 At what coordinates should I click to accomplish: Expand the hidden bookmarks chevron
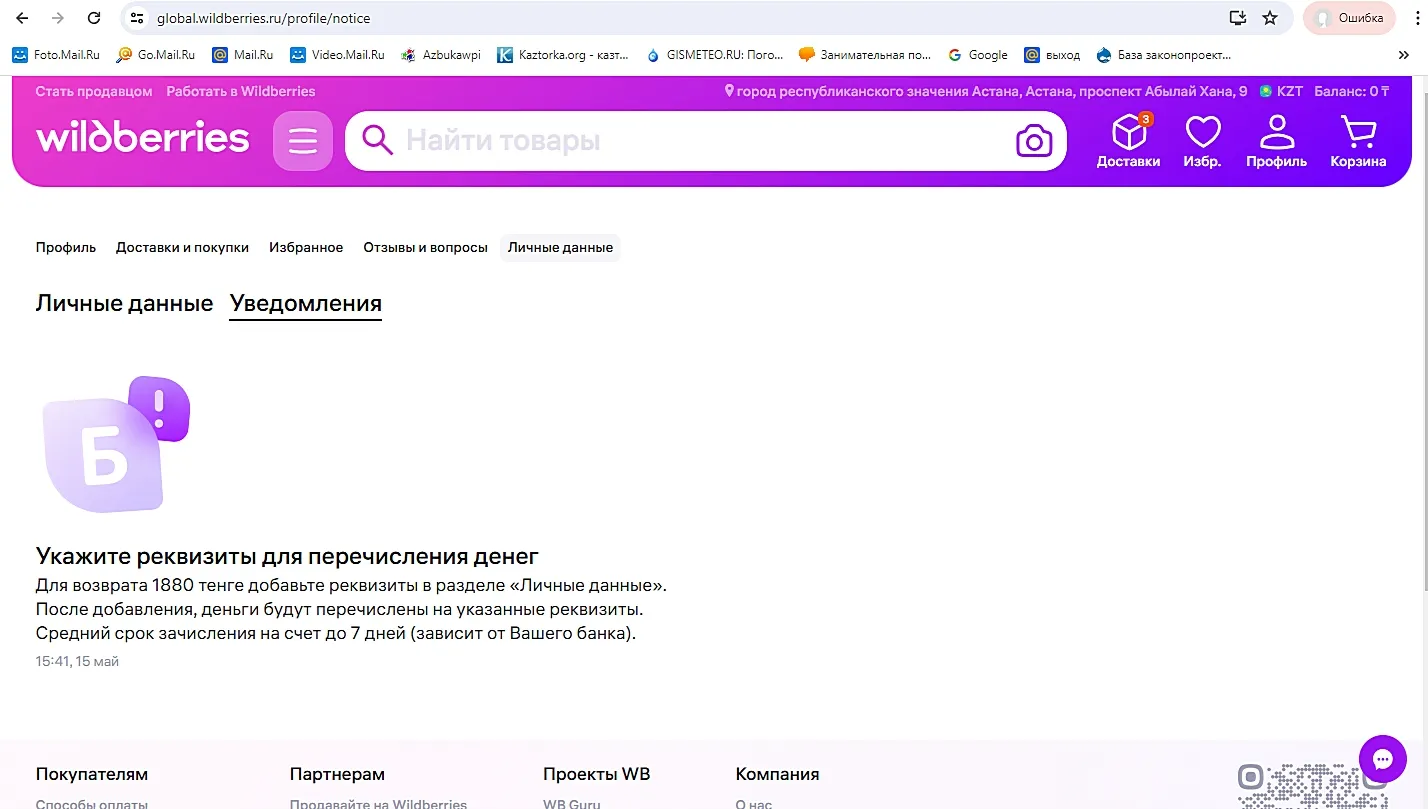tap(1404, 55)
